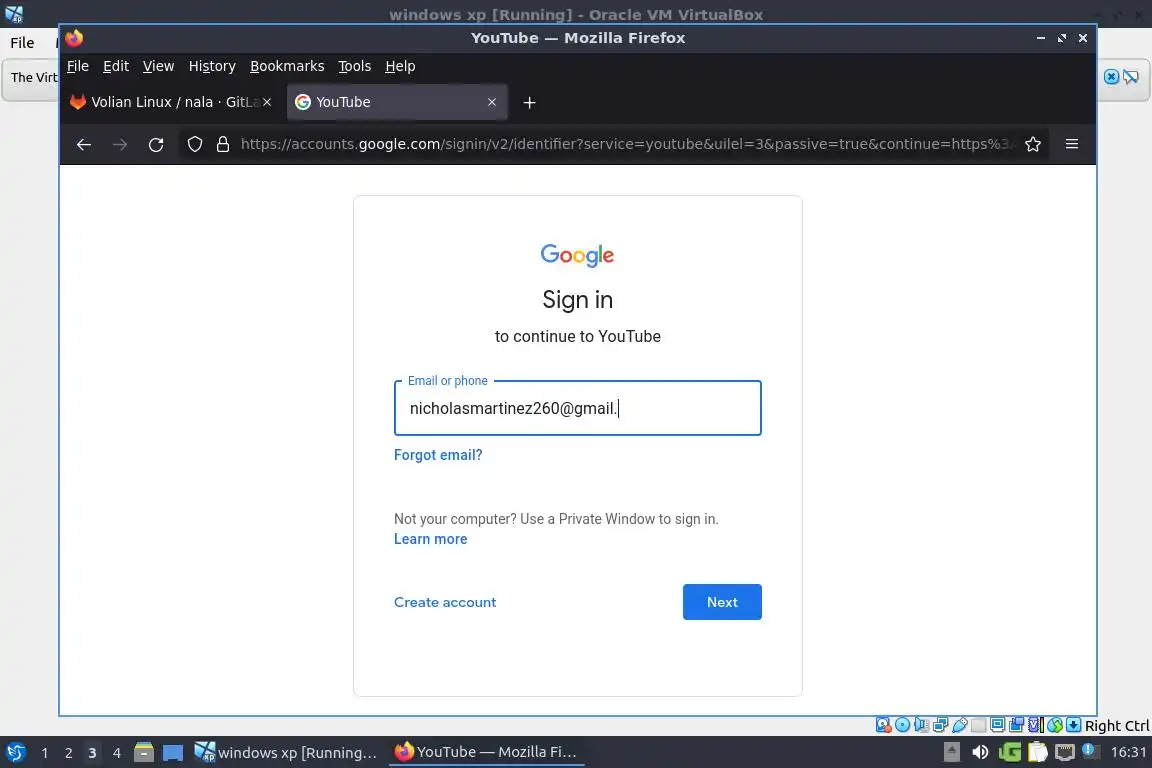Select the YouTube browser tab
The height and width of the screenshot is (768, 1152).
pos(397,102)
